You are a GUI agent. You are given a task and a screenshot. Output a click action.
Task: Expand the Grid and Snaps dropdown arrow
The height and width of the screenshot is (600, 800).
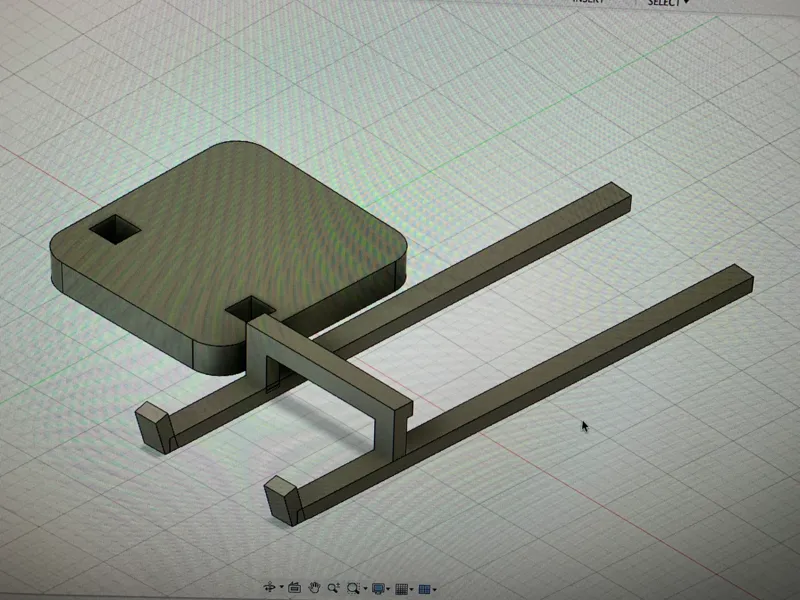[412, 589]
